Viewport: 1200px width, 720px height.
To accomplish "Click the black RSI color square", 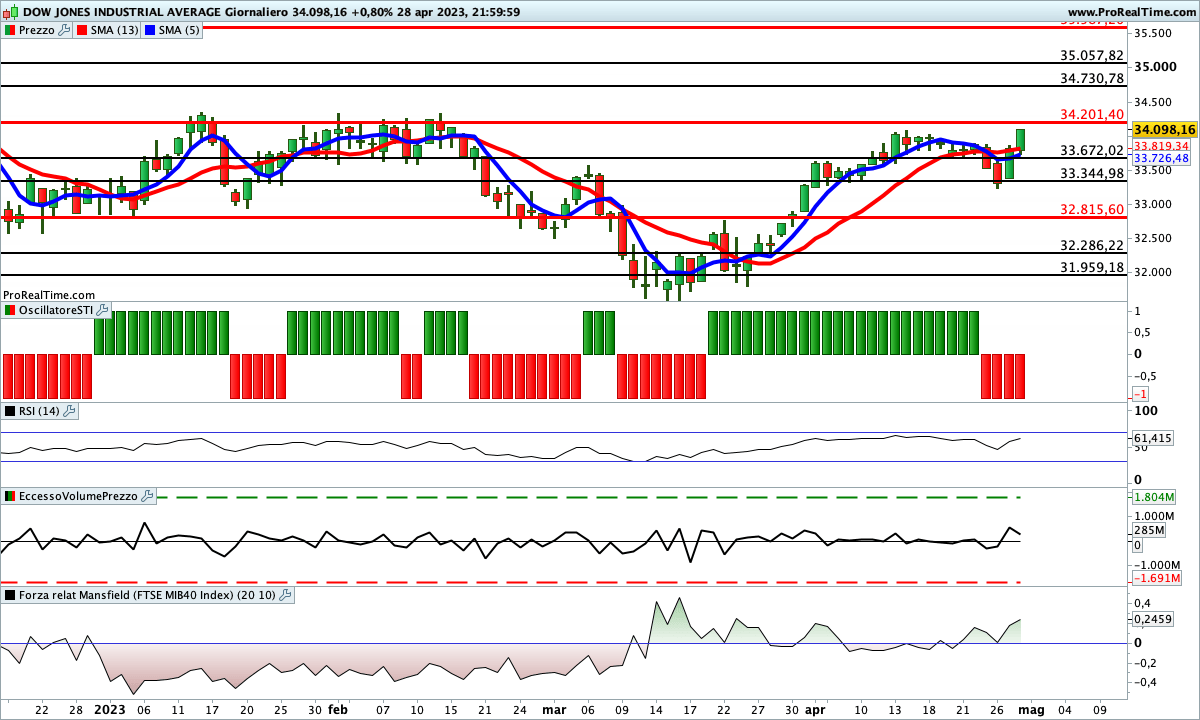I will [x=9, y=411].
